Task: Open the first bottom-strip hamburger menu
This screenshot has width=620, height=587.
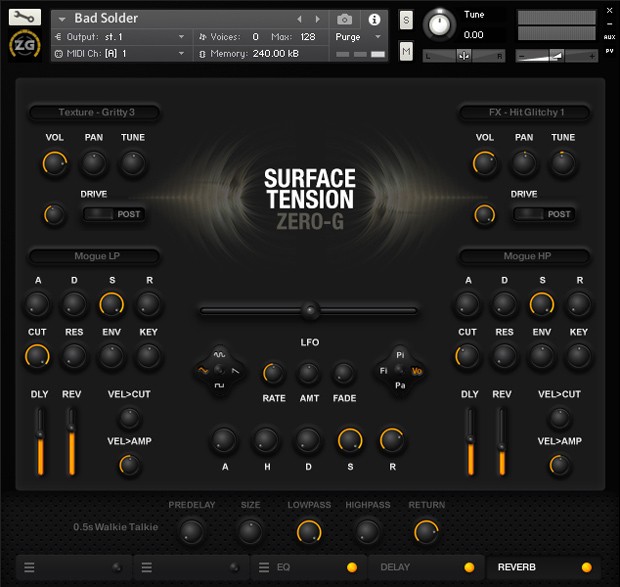Action: pyautogui.click(x=29, y=567)
